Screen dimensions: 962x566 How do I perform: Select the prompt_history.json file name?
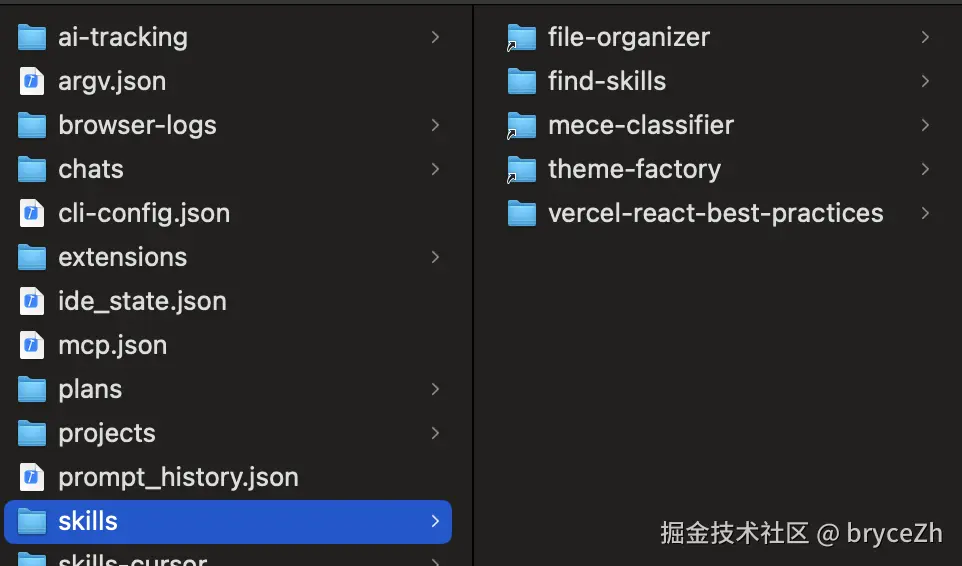tap(178, 477)
